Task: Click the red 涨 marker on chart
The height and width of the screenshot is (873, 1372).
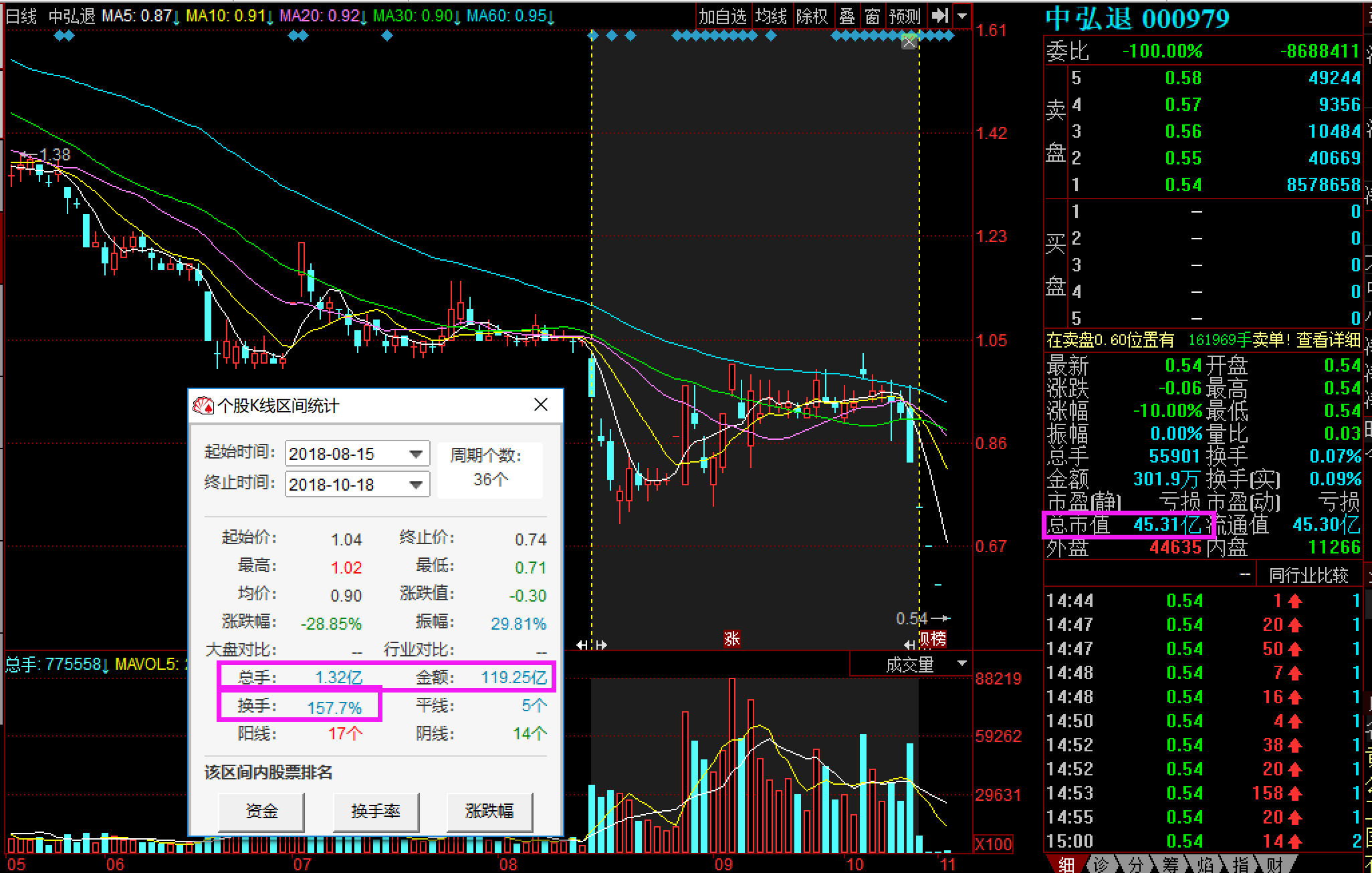Action: coord(732,639)
